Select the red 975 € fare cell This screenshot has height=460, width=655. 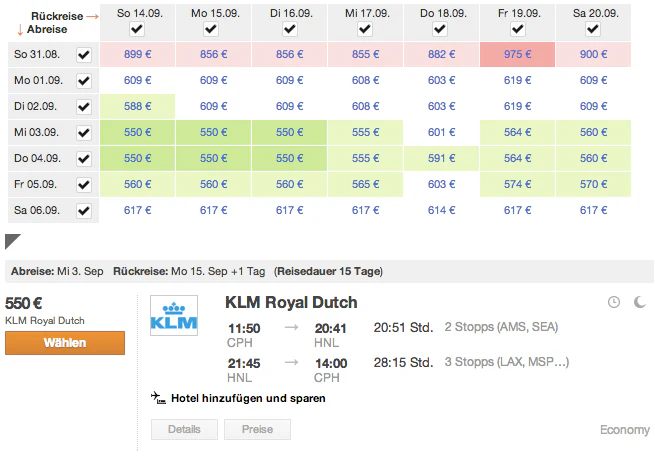(x=518, y=55)
